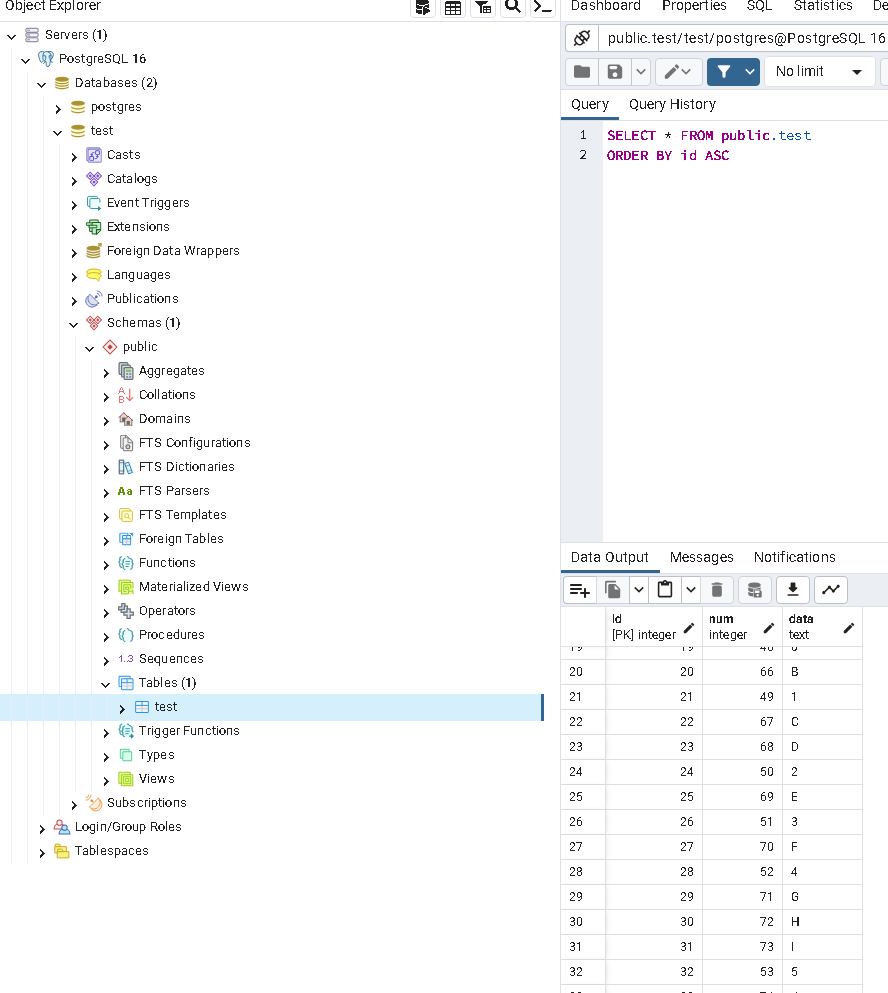Click the Functions node icon

click(x=126, y=563)
